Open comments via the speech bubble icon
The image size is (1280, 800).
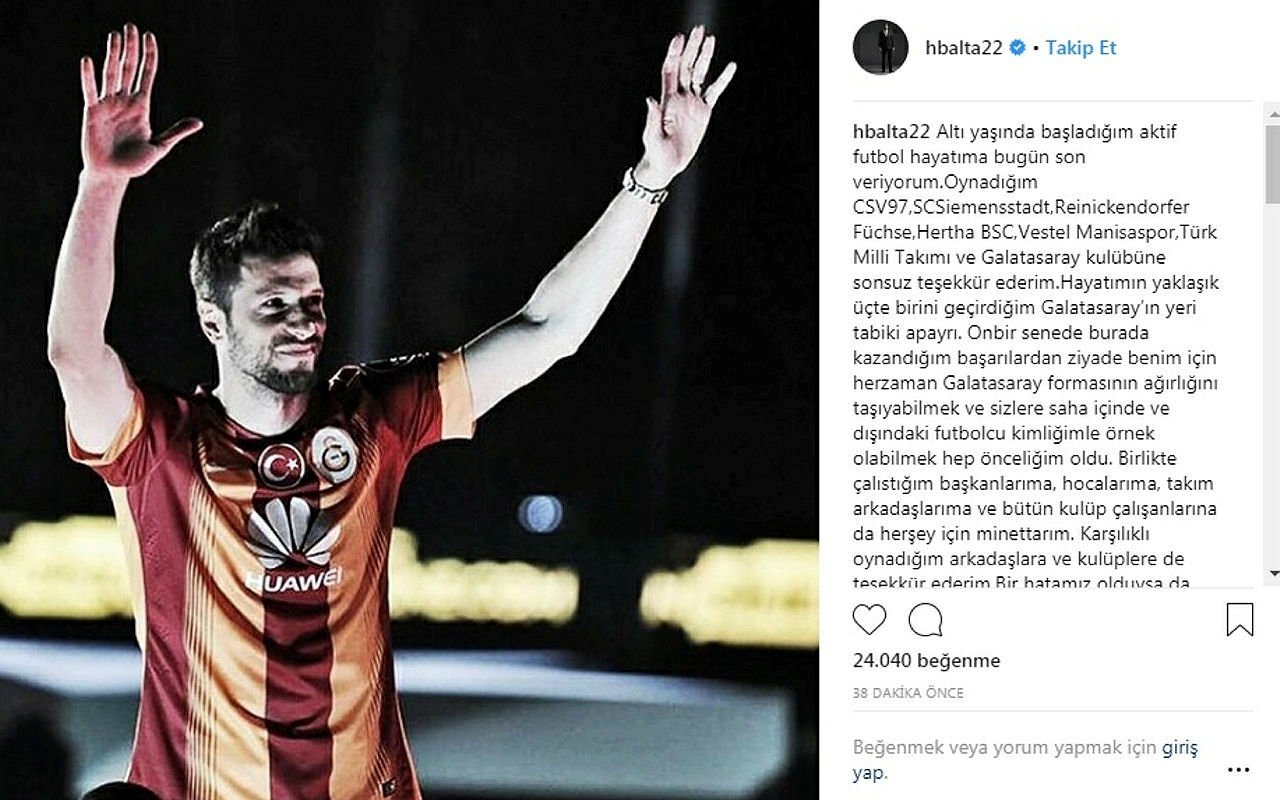(x=925, y=620)
